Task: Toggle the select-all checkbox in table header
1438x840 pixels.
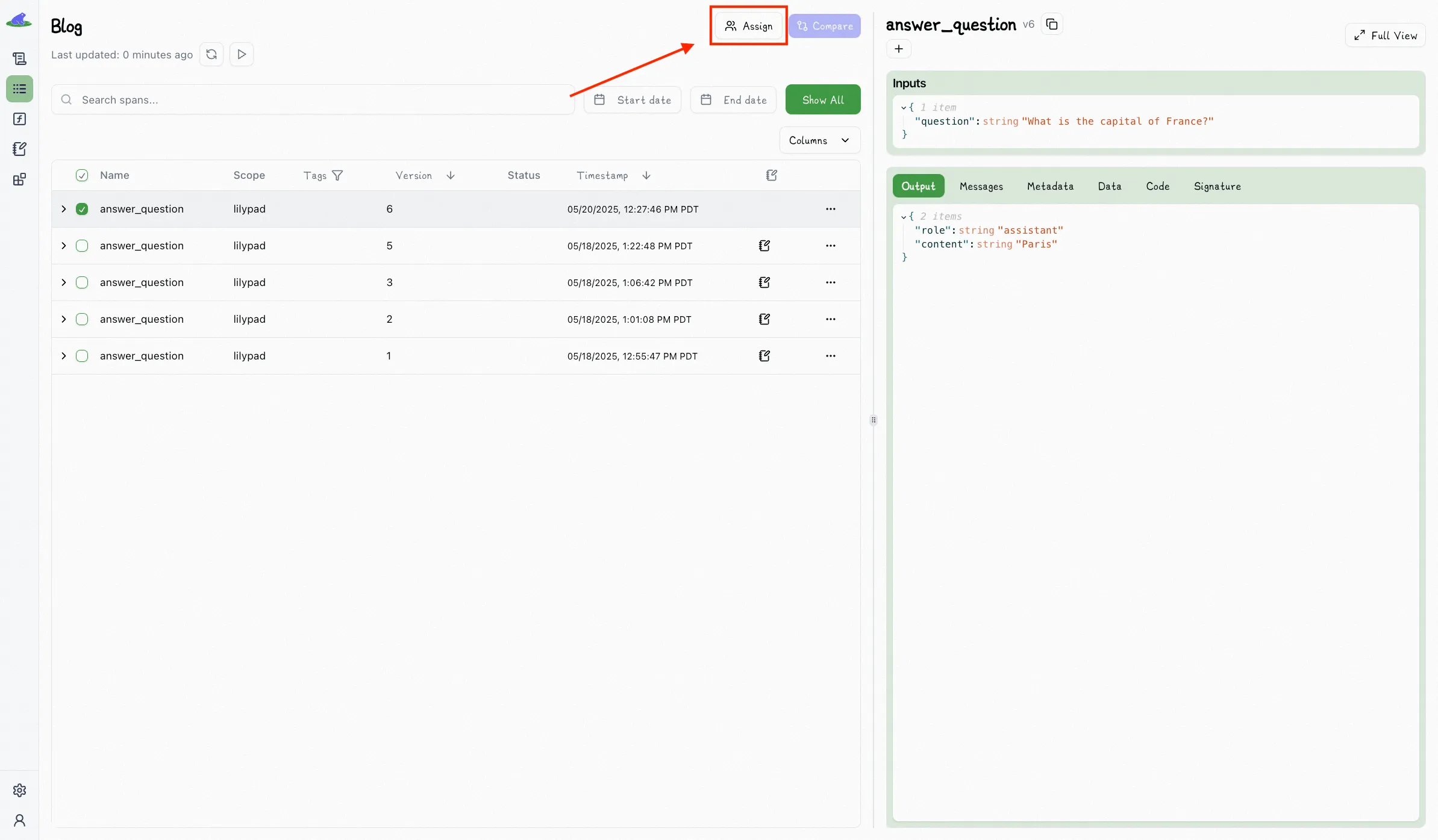Action: 82,175
